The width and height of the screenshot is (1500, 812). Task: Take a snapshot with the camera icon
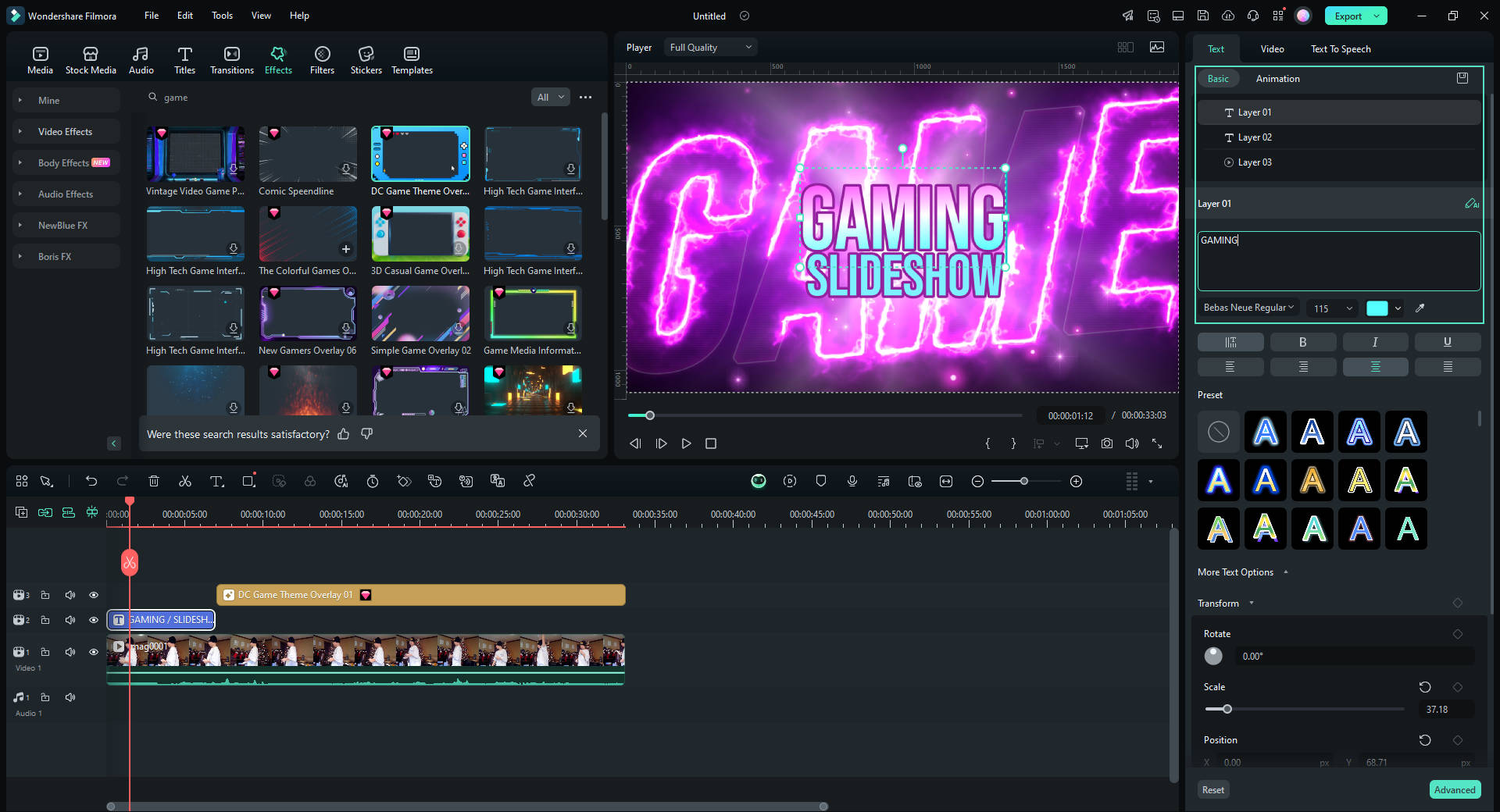[x=1107, y=443]
